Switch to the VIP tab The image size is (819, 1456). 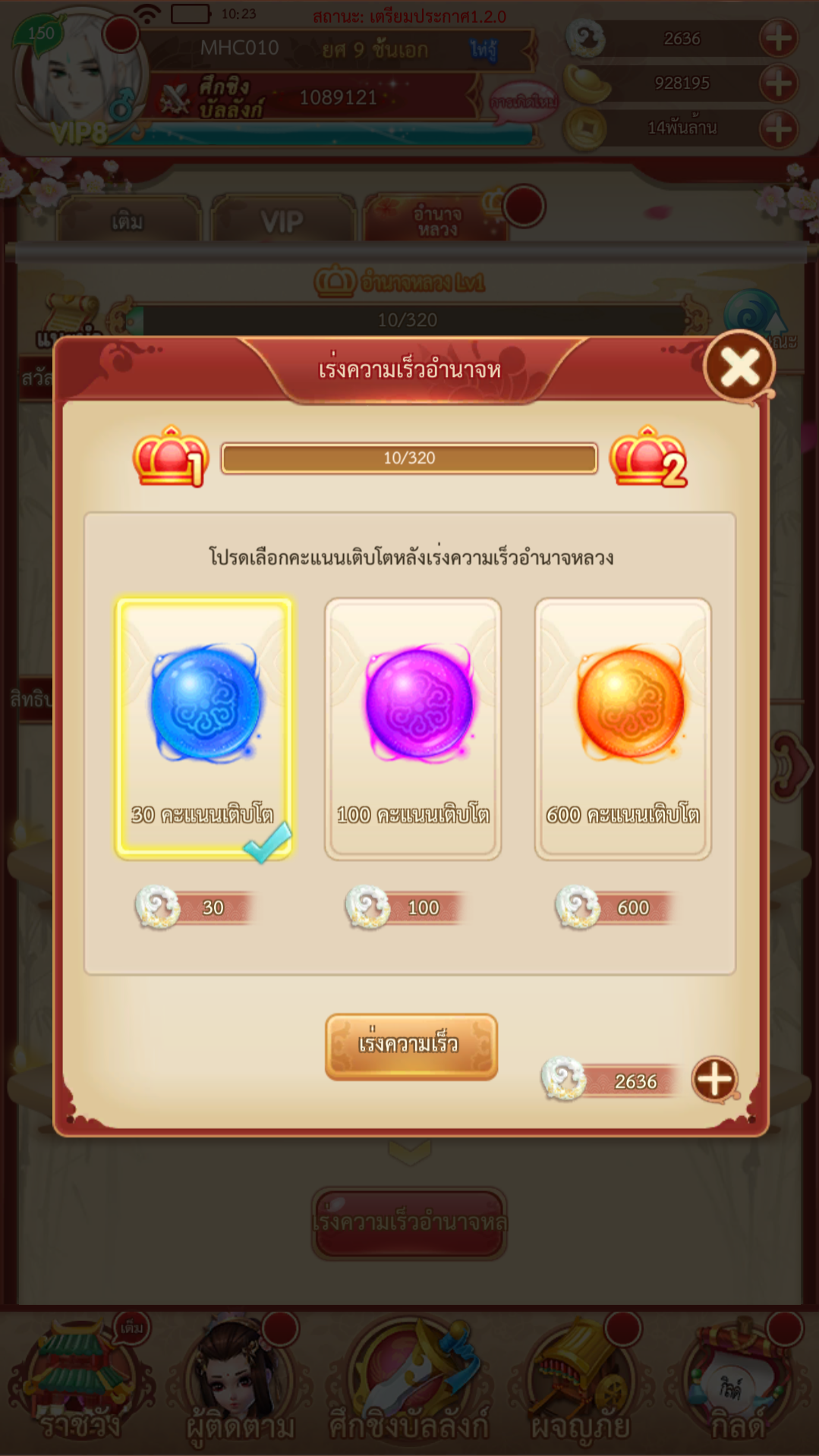tap(282, 221)
